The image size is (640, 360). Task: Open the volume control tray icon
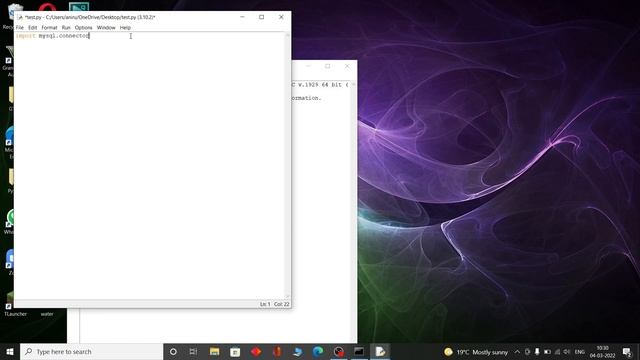(x=567, y=351)
